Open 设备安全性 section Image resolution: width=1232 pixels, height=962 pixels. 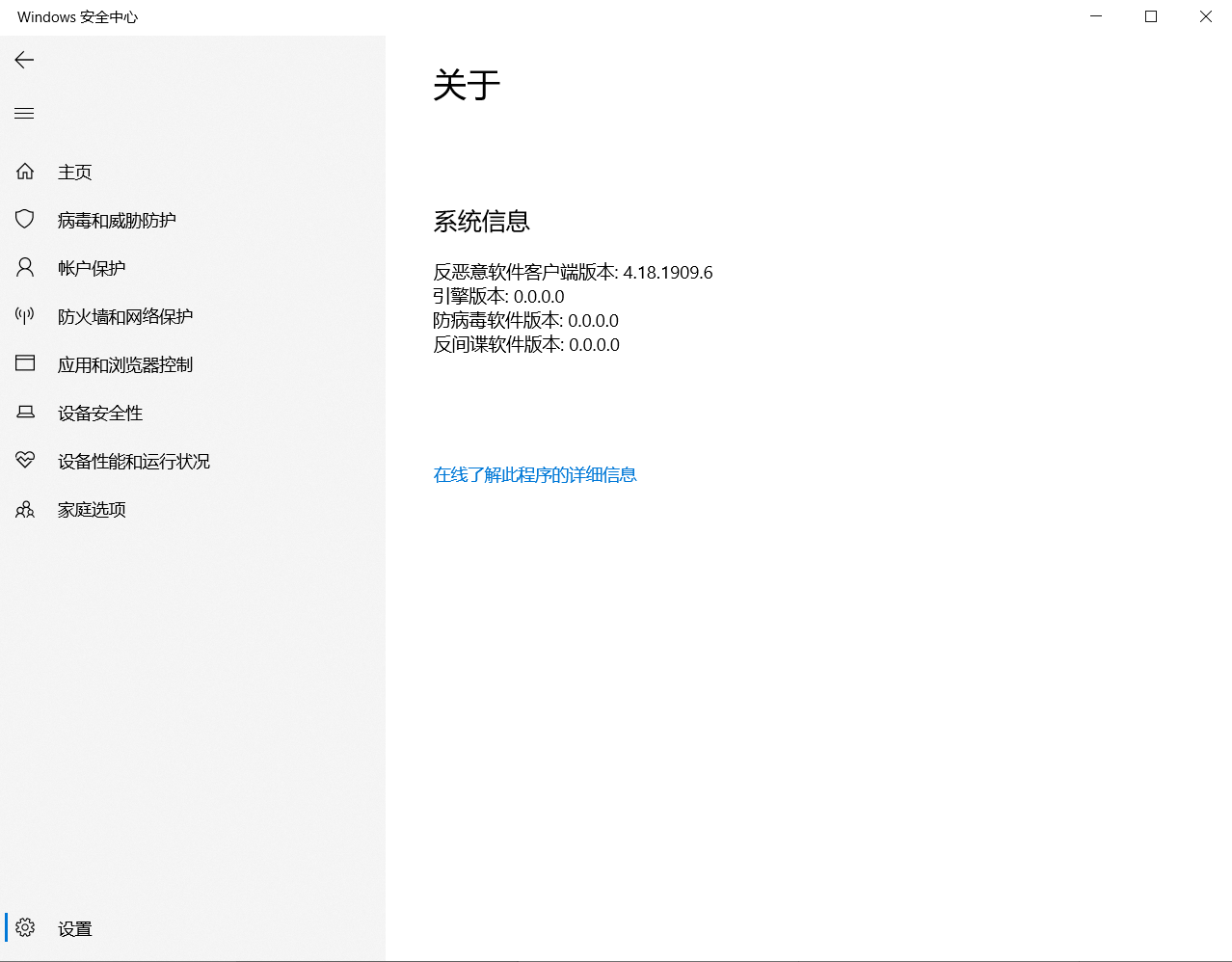point(100,413)
